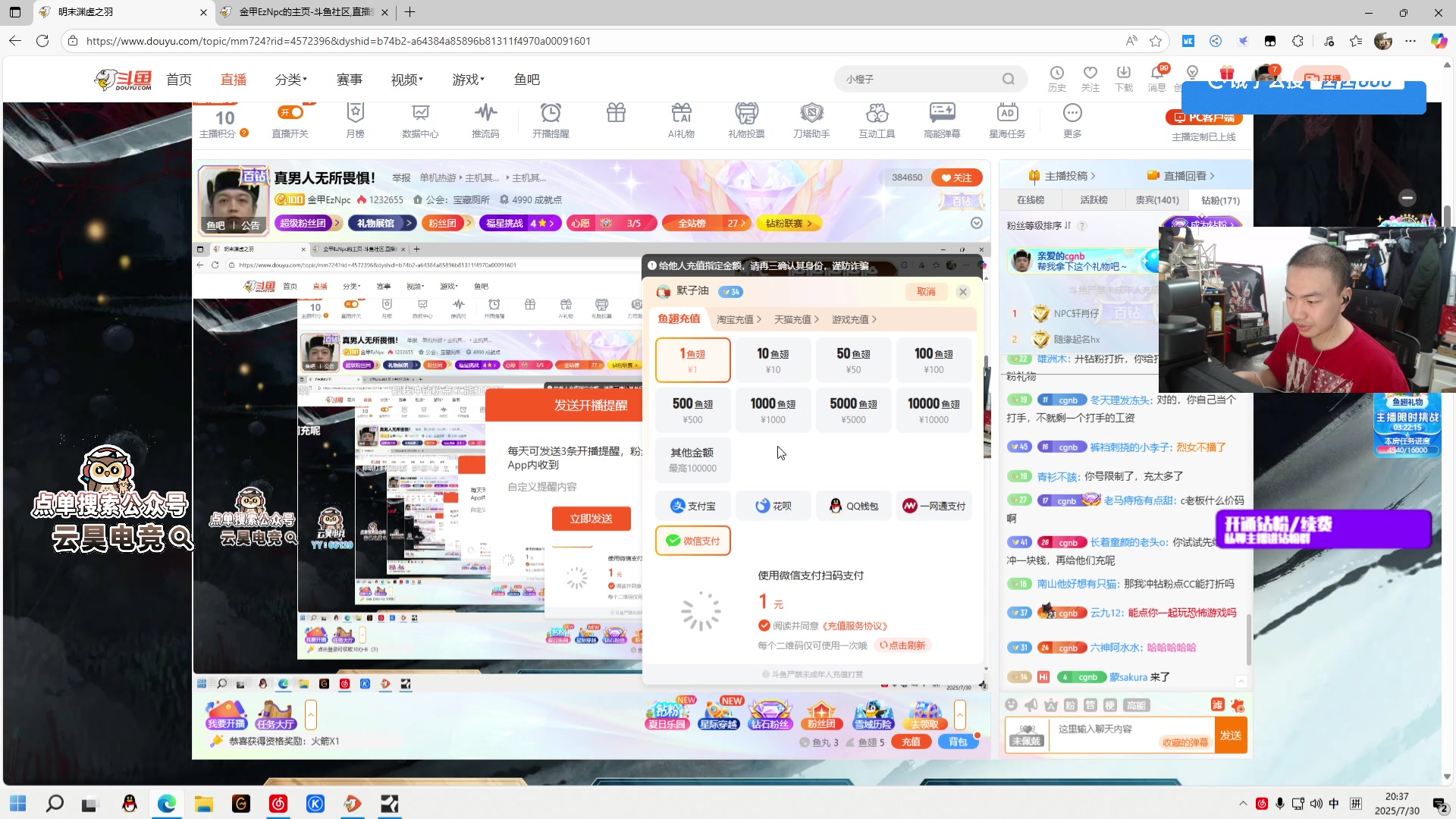Choose 微信支付 as payment method

(x=692, y=541)
